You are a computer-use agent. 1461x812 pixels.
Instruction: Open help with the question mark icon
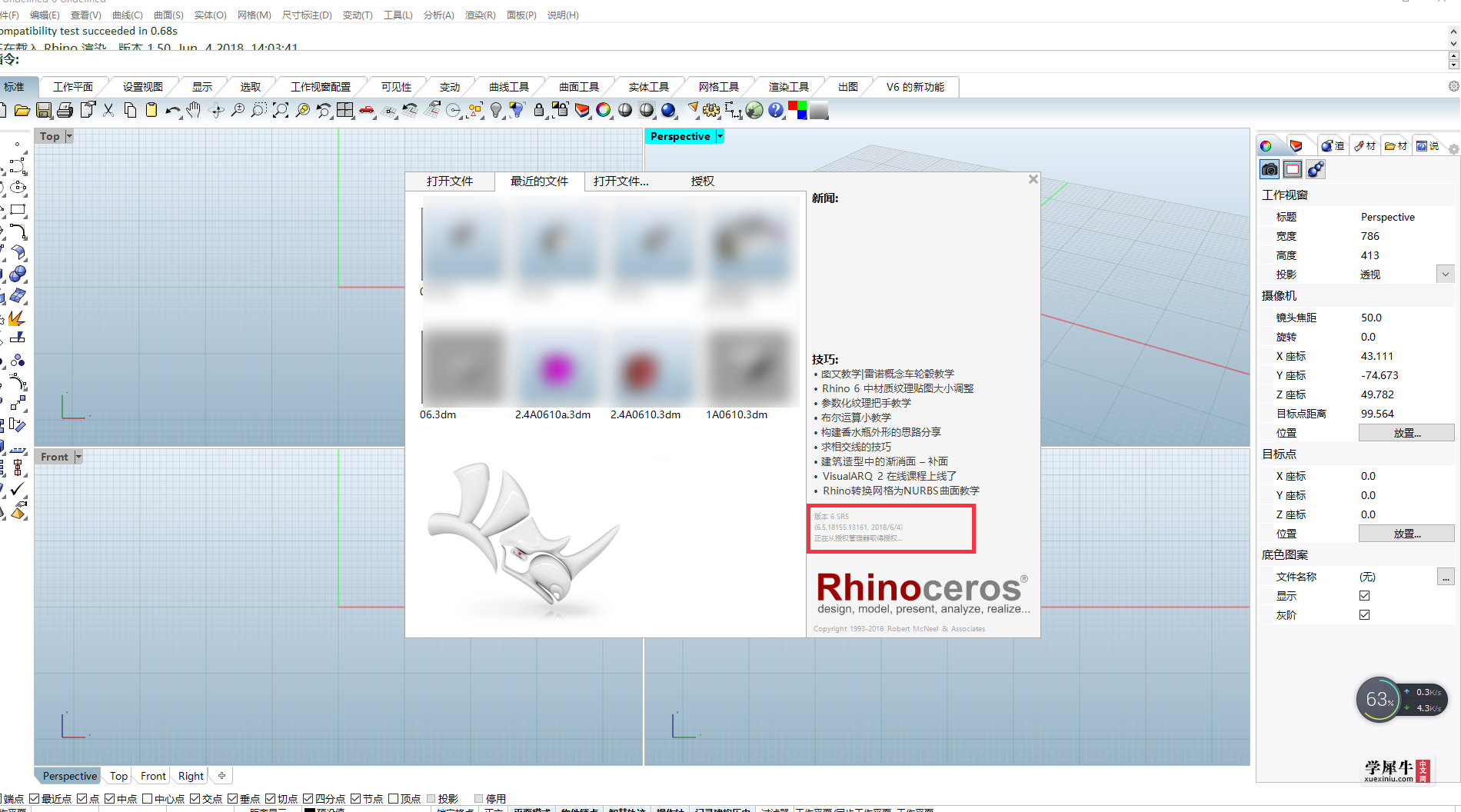pyautogui.click(x=776, y=111)
